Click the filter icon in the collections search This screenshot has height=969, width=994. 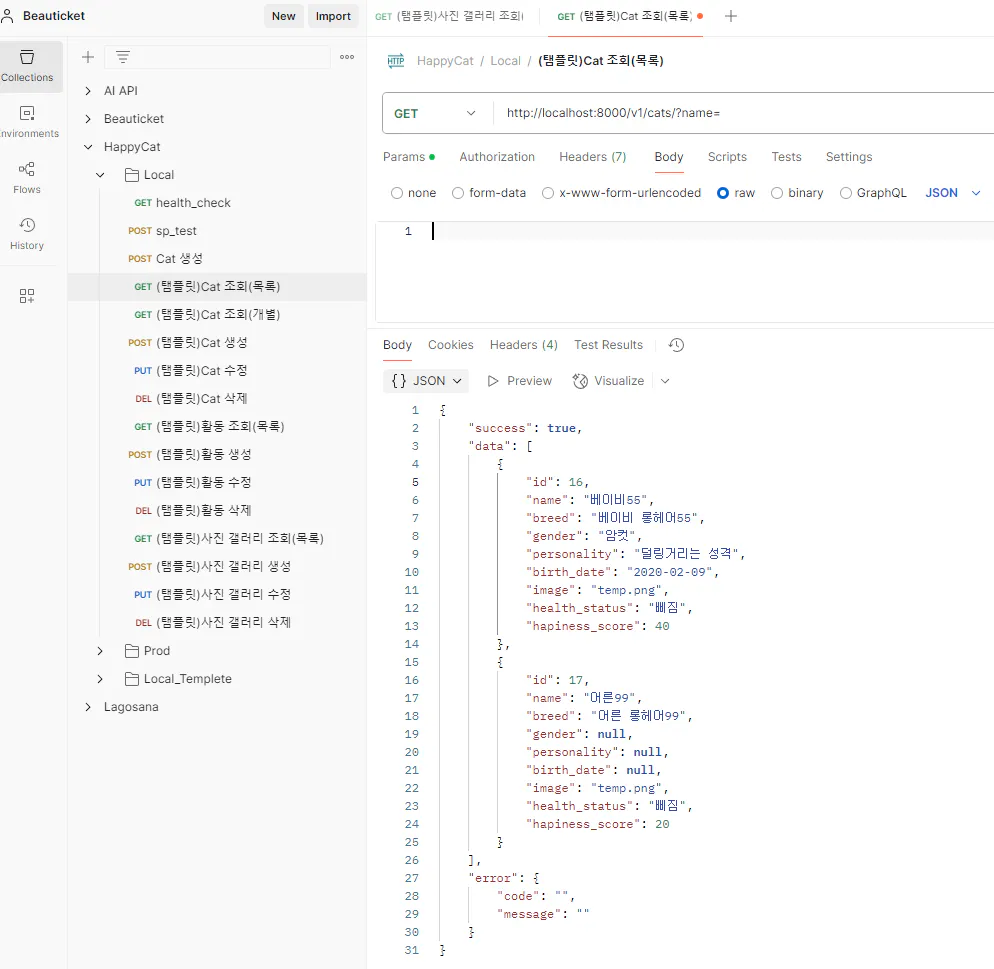tap(123, 57)
